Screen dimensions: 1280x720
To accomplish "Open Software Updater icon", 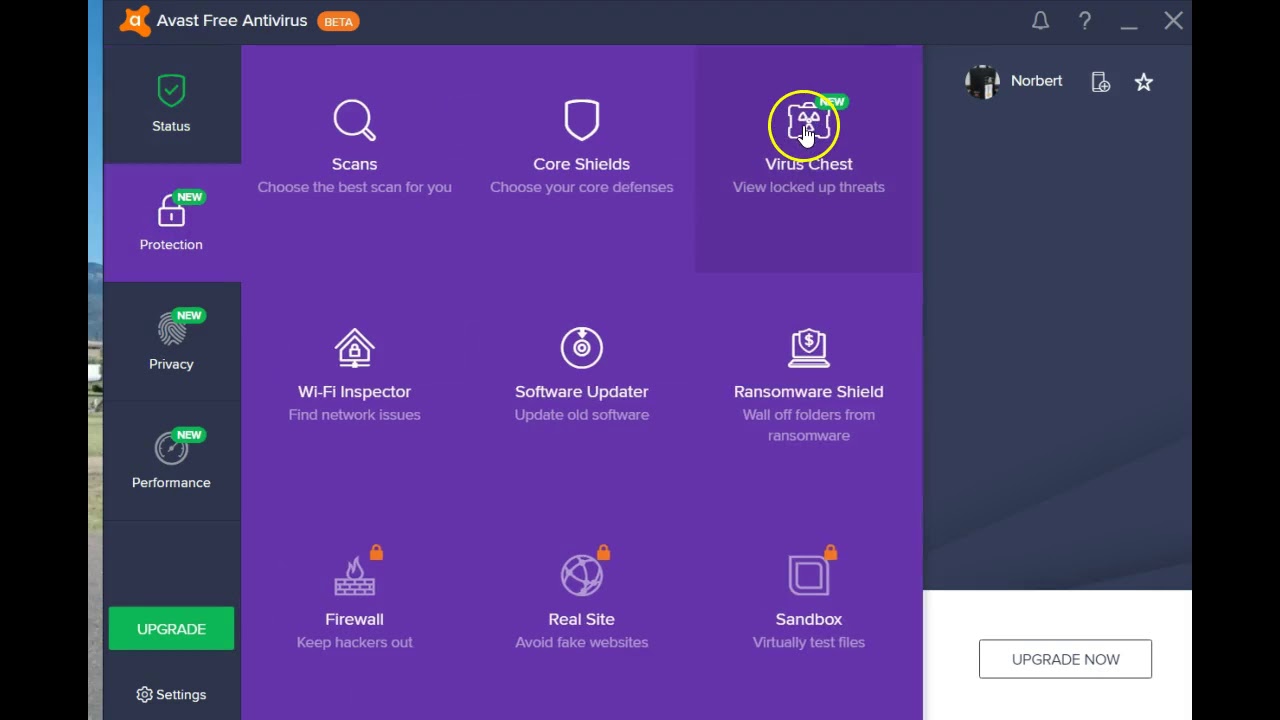I will tap(581, 348).
